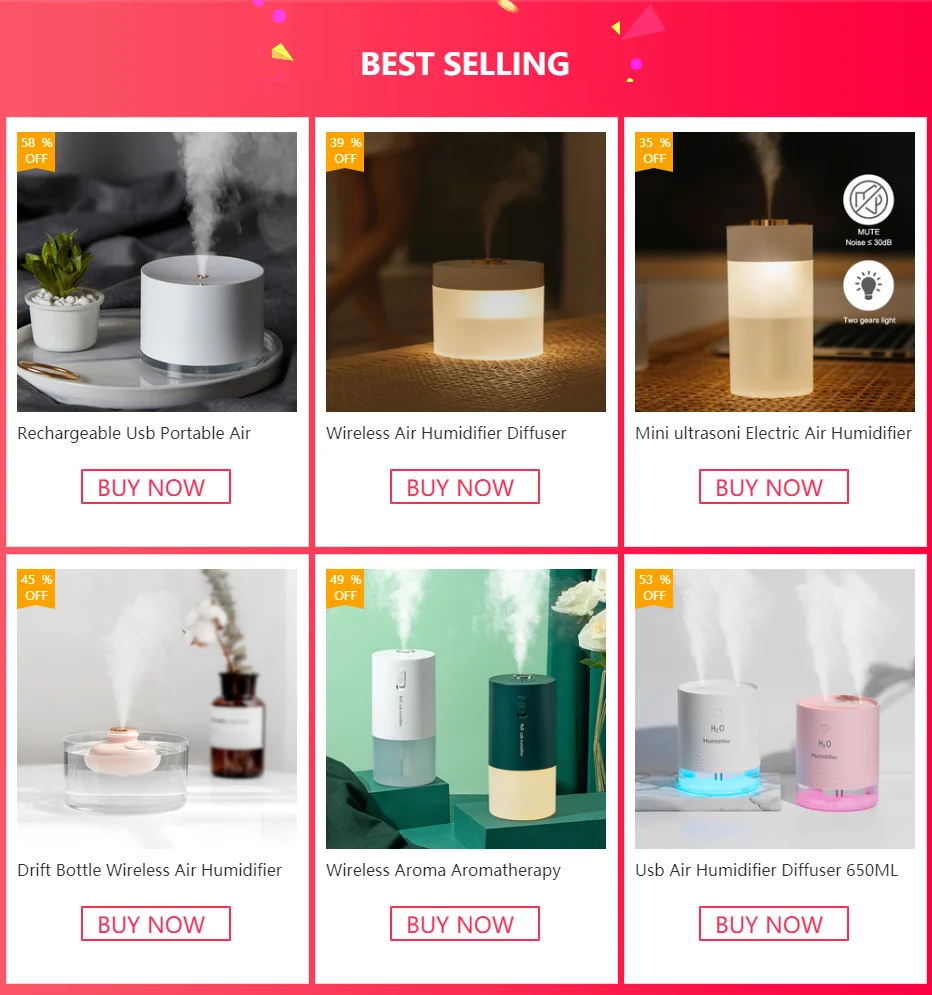Click BUY NOW under Usb Air Humidifier 650ML
Image resolution: width=932 pixels, height=995 pixels.
(773, 924)
